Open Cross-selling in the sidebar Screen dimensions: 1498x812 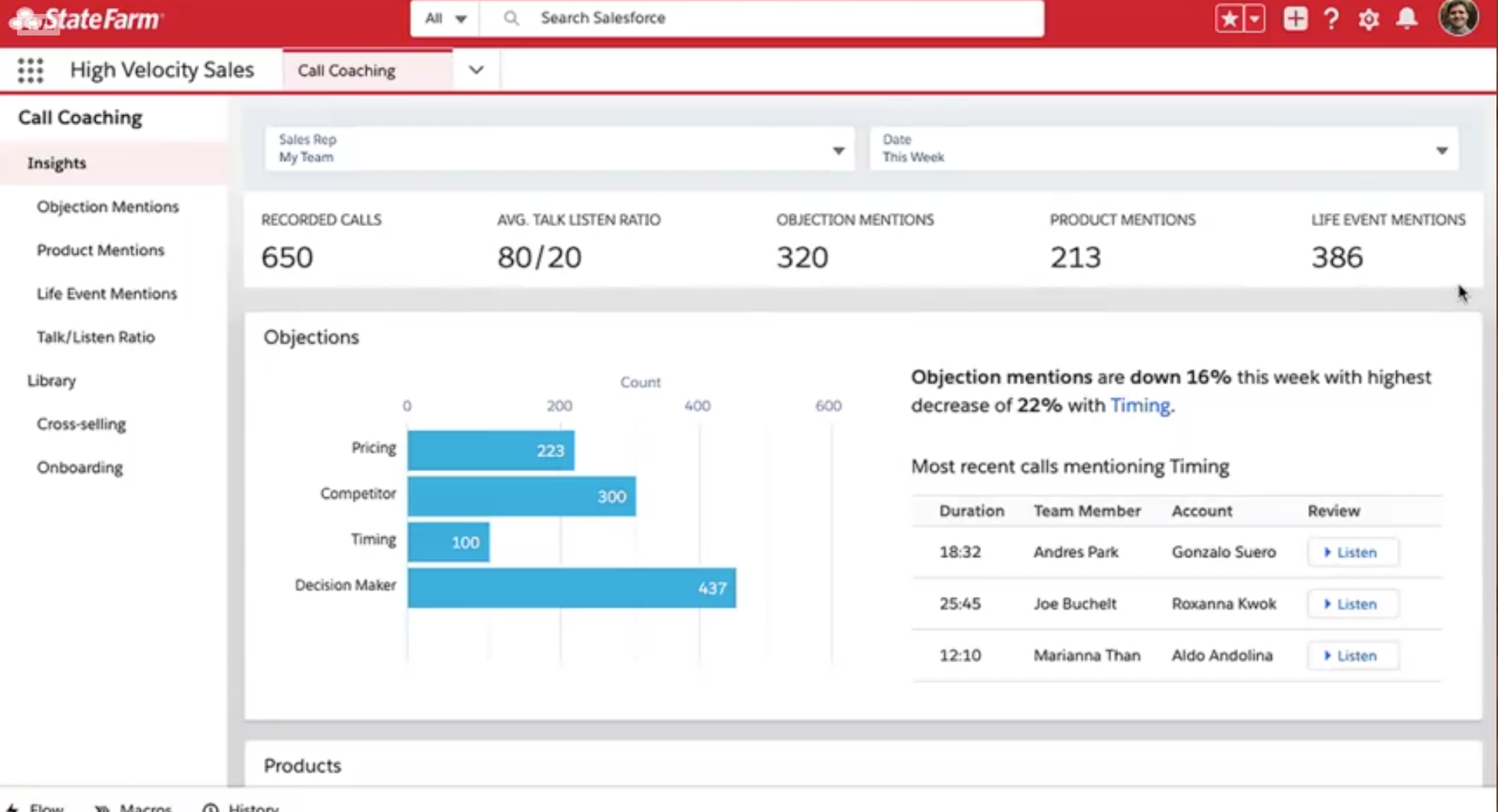pyautogui.click(x=81, y=424)
